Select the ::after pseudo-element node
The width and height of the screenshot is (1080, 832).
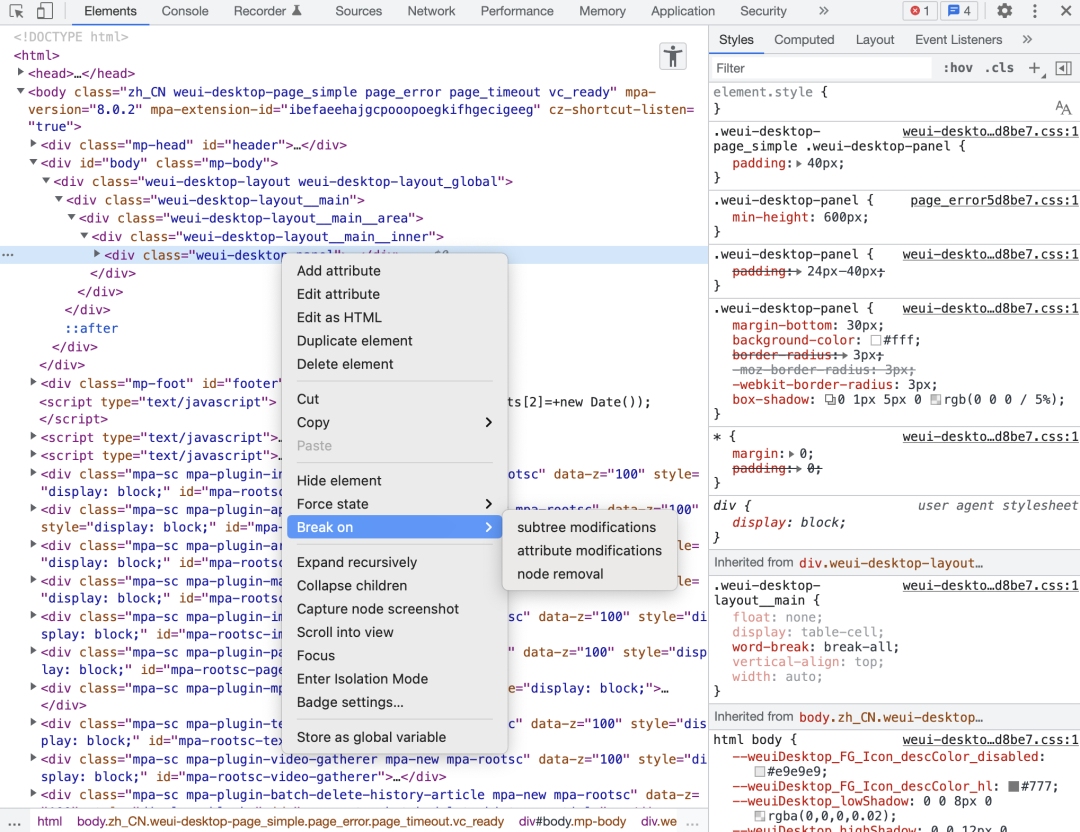tap(92, 329)
